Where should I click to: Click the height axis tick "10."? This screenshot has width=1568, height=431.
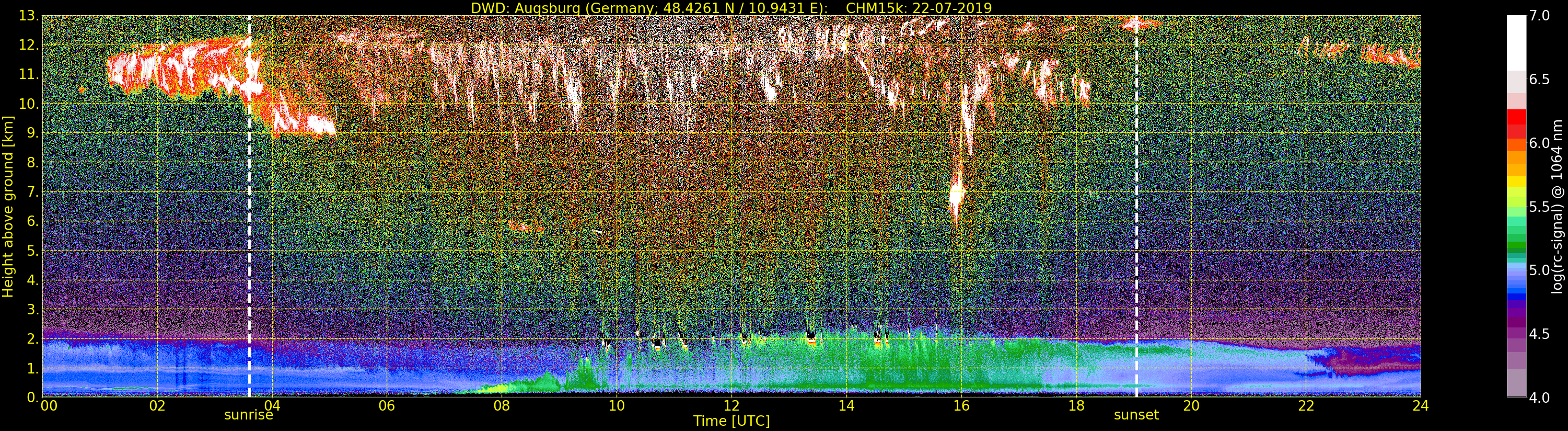pos(28,104)
